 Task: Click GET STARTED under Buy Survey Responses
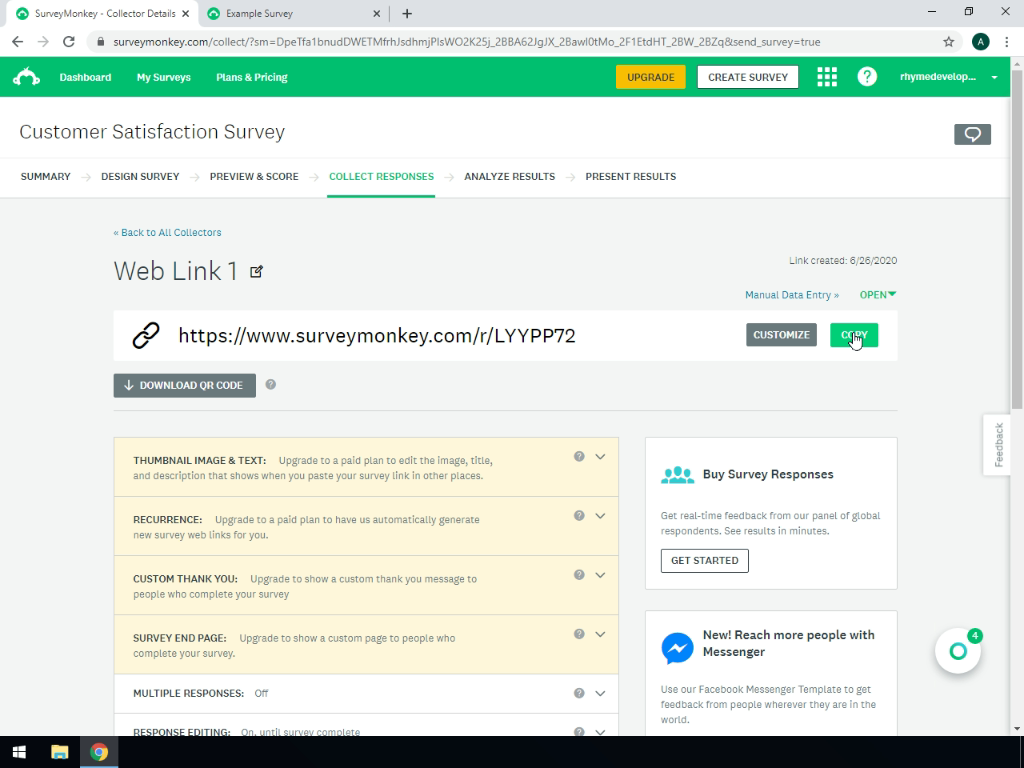coord(705,561)
